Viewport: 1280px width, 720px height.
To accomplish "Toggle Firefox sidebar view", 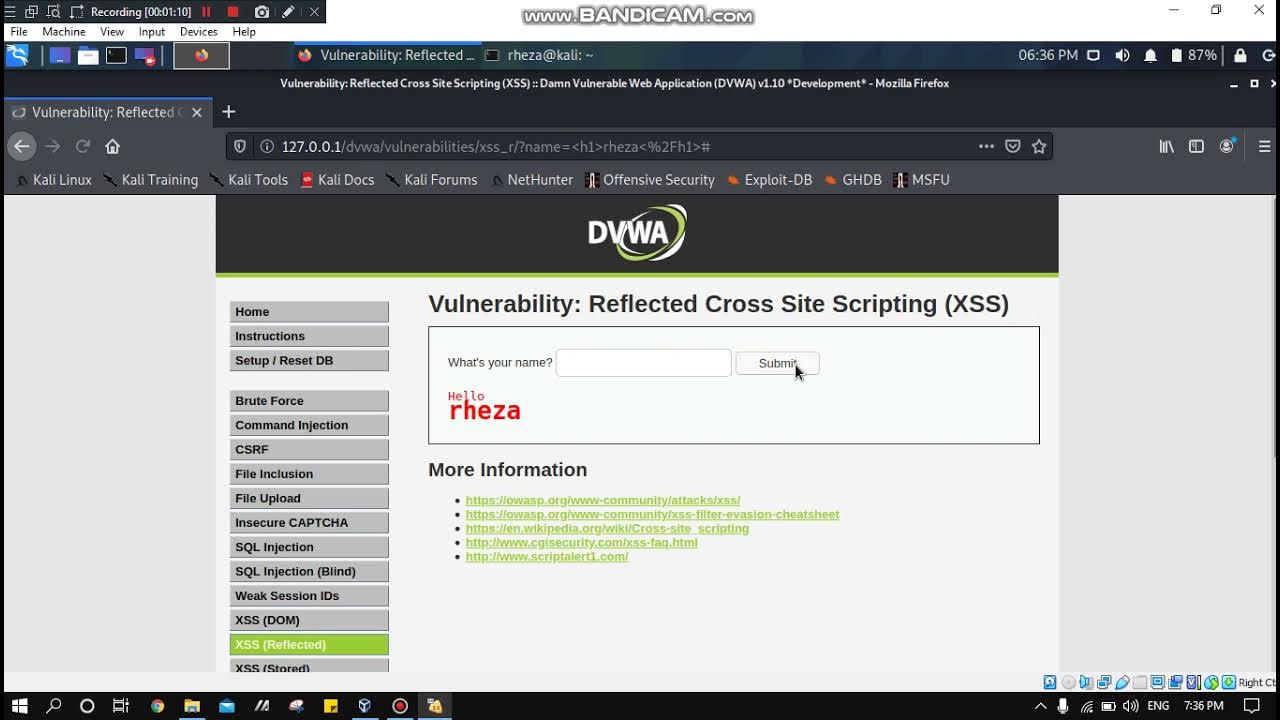I will [x=1196, y=146].
